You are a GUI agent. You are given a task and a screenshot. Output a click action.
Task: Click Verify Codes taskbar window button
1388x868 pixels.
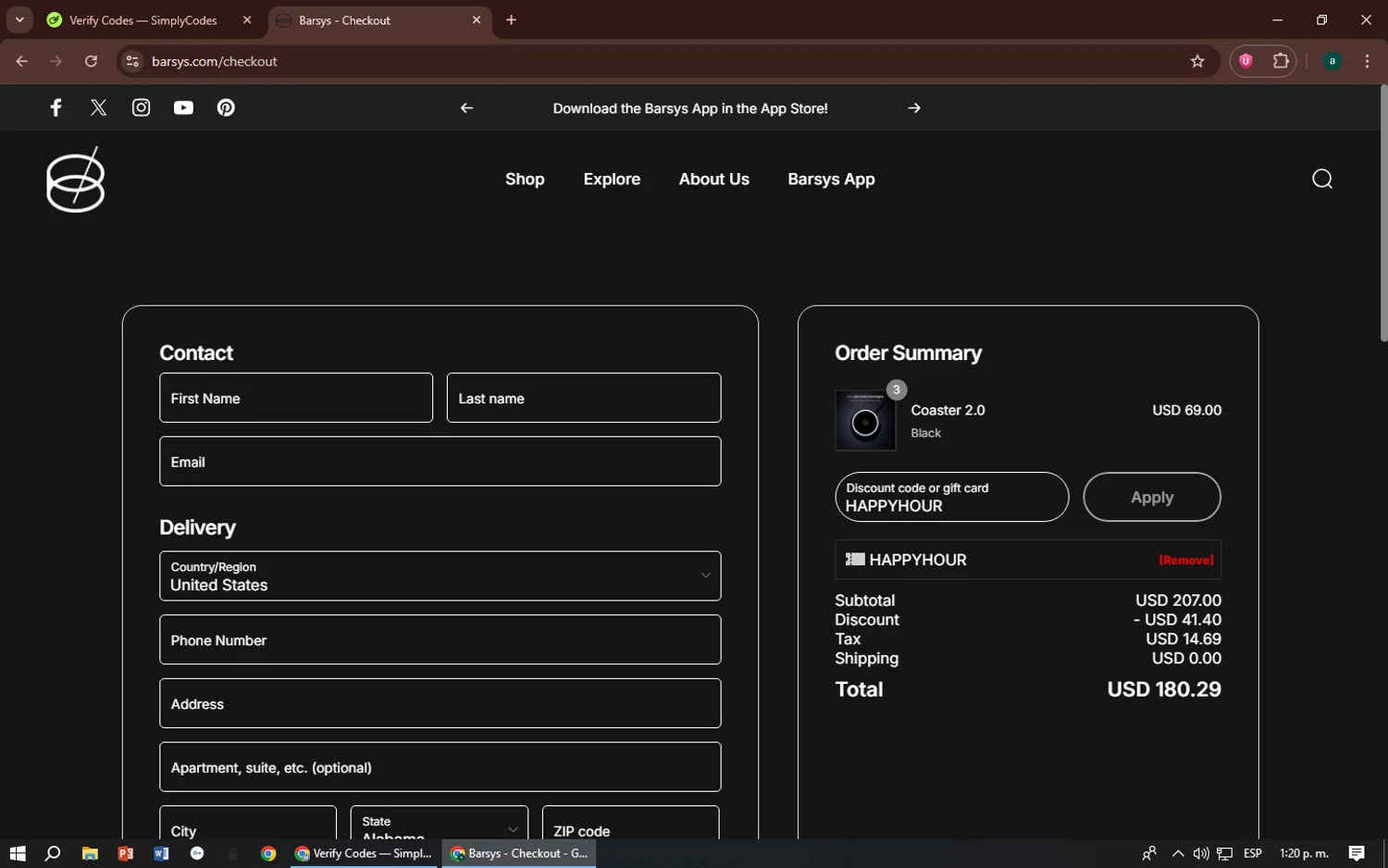point(364,853)
